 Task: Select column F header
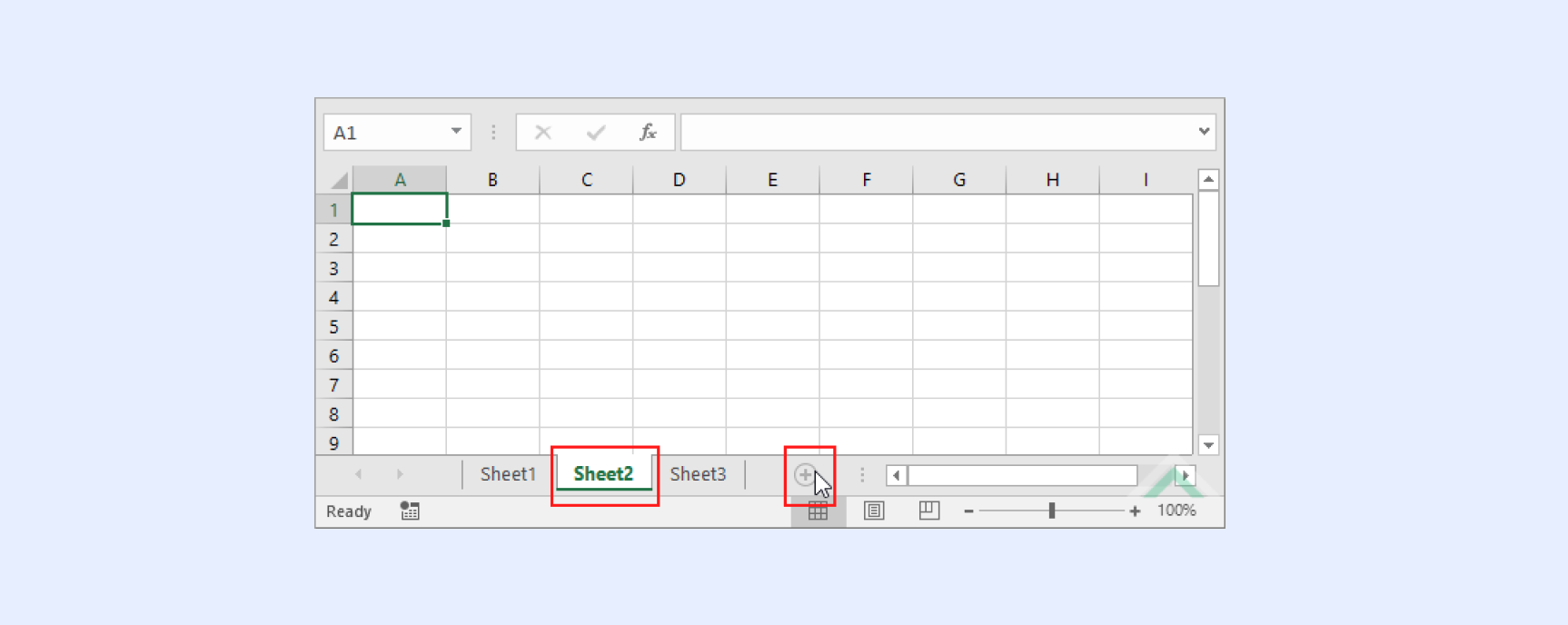click(x=866, y=180)
